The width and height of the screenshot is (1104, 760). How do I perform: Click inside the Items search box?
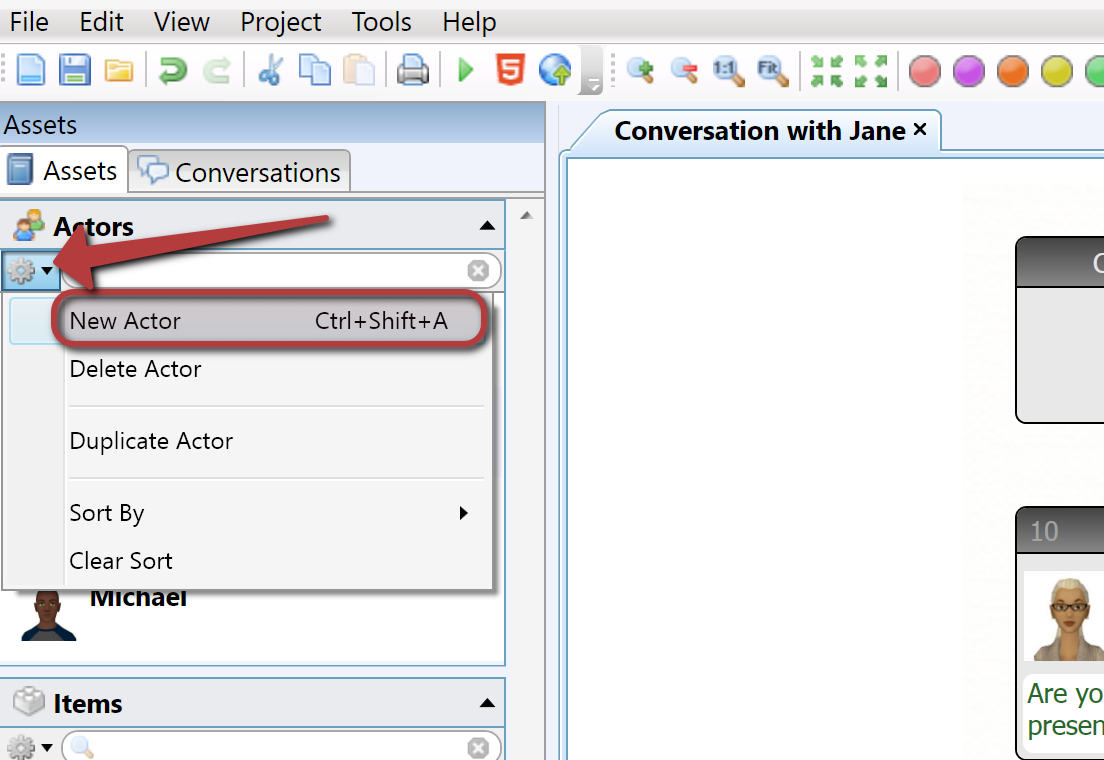282,747
